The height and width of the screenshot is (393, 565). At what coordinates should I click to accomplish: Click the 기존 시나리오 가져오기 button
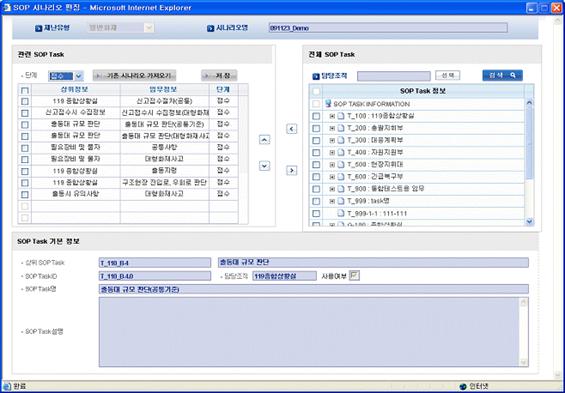134,76
